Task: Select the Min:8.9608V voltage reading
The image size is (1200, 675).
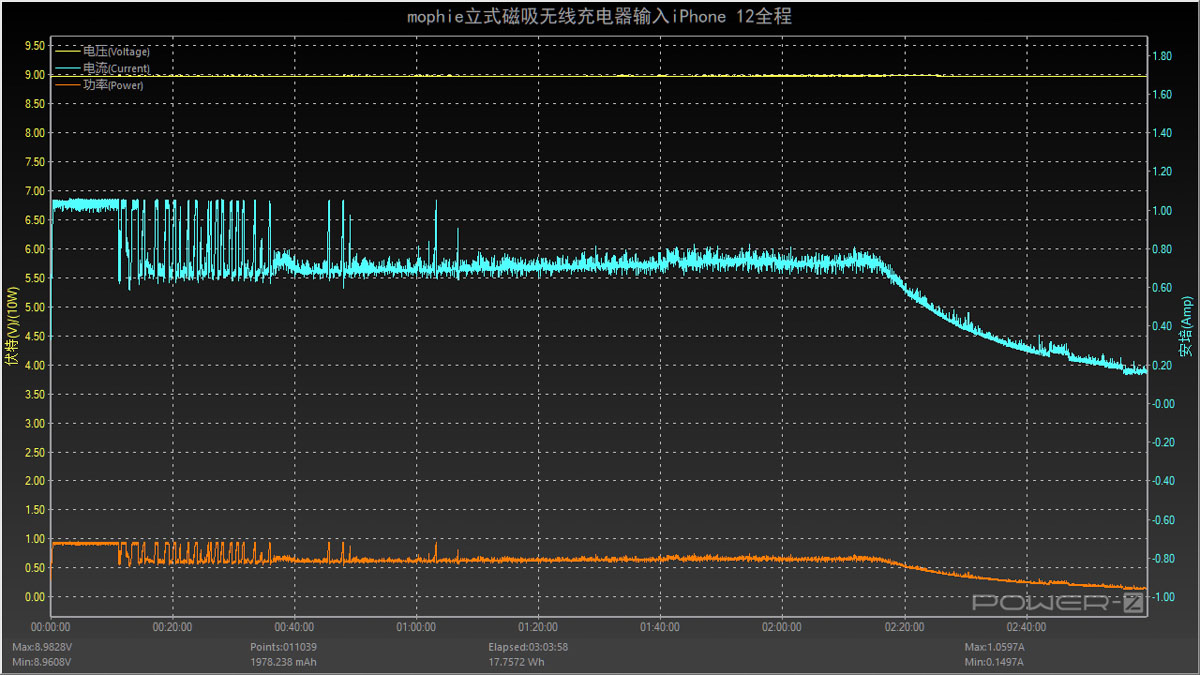Action: 42,661
